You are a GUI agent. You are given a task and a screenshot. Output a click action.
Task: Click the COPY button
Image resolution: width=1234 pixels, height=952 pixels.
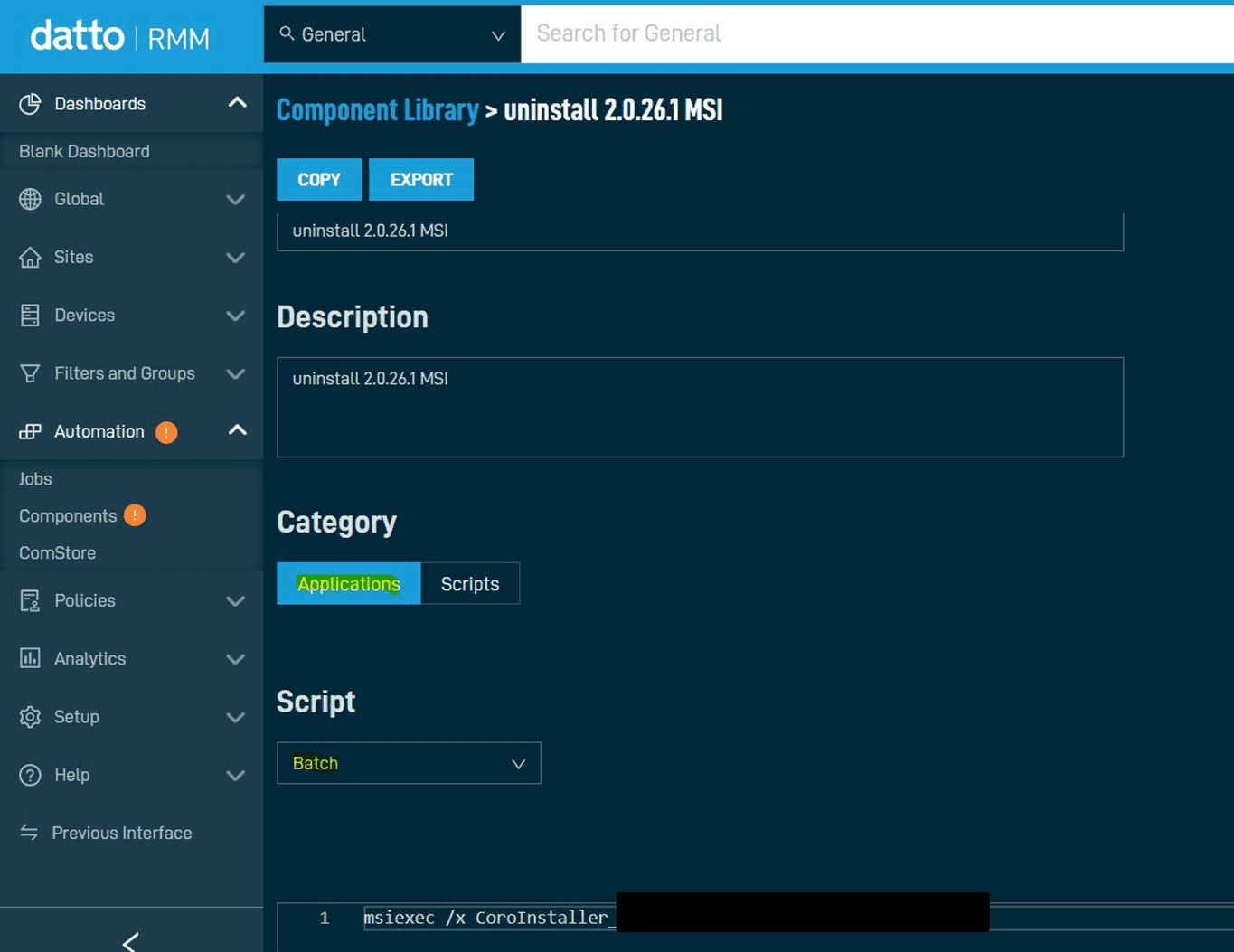(318, 179)
